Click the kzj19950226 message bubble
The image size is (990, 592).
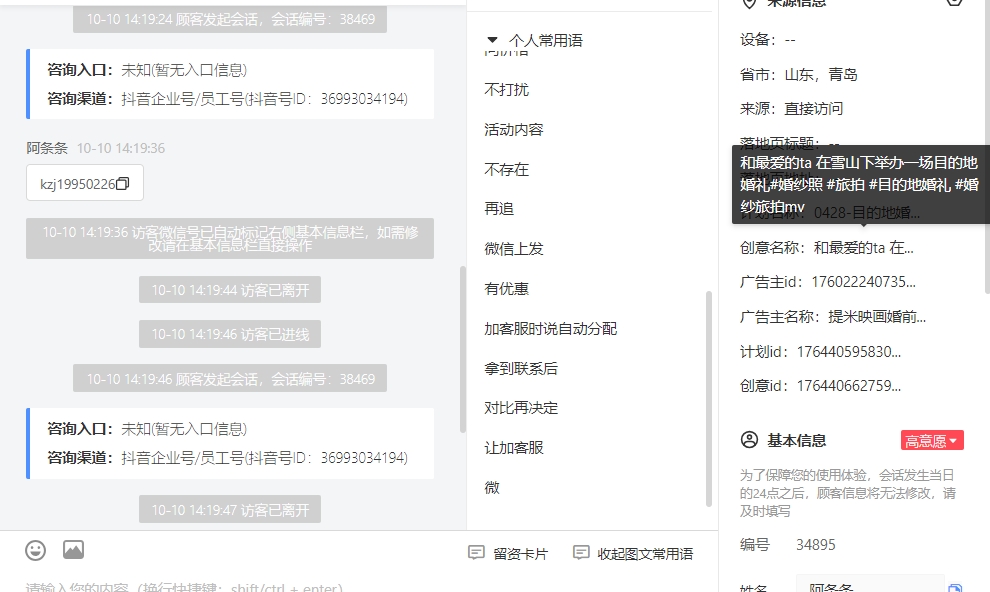click(x=85, y=183)
